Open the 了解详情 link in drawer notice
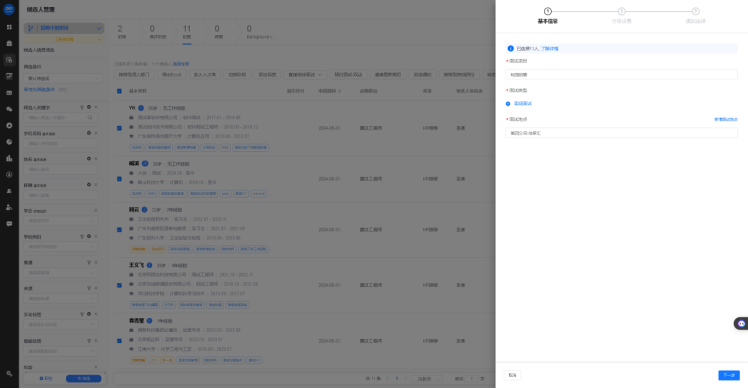The image size is (748, 389). pos(550,48)
